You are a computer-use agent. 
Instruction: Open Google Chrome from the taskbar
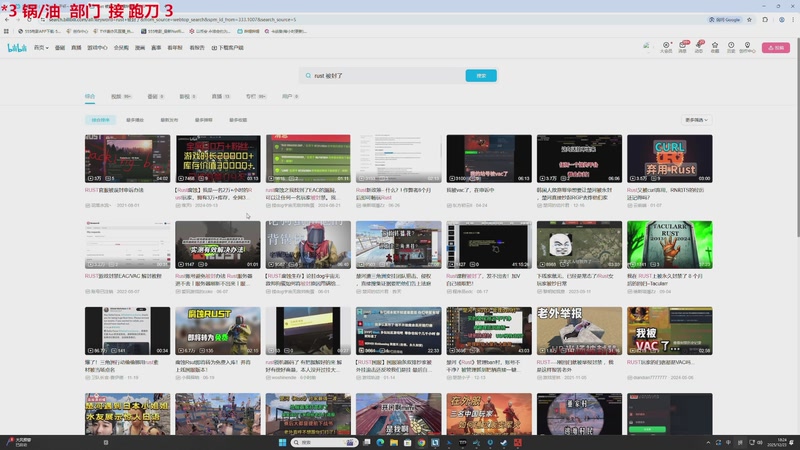click(421, 442)
